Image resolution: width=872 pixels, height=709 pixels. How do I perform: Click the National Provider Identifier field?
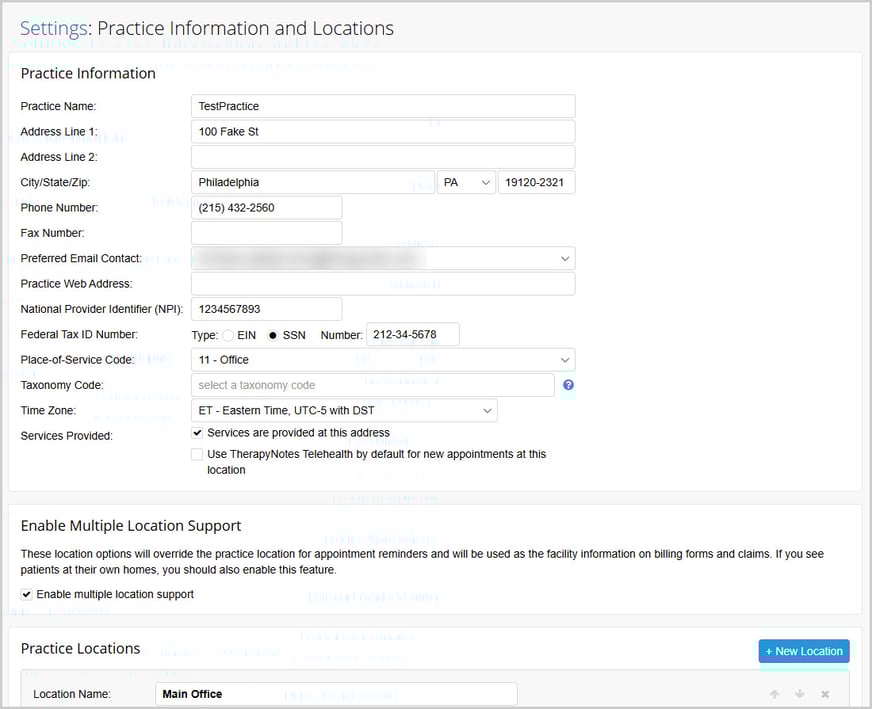pos(266,309)
